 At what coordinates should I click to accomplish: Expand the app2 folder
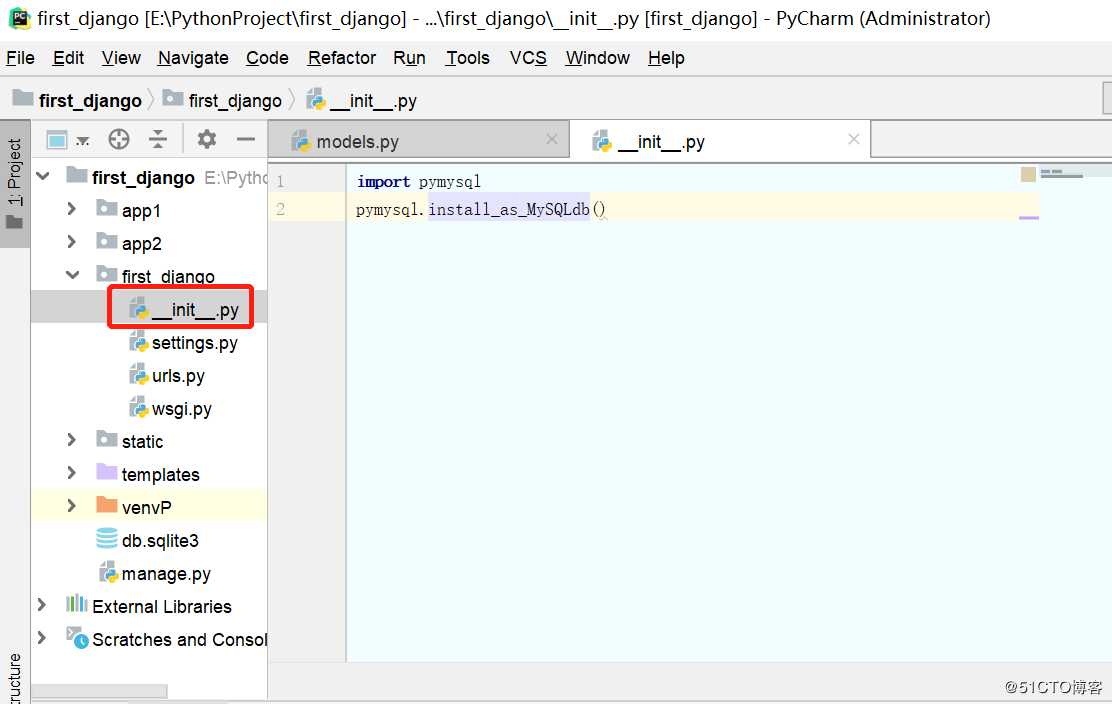pyautogui.click(x=72, y=242)
